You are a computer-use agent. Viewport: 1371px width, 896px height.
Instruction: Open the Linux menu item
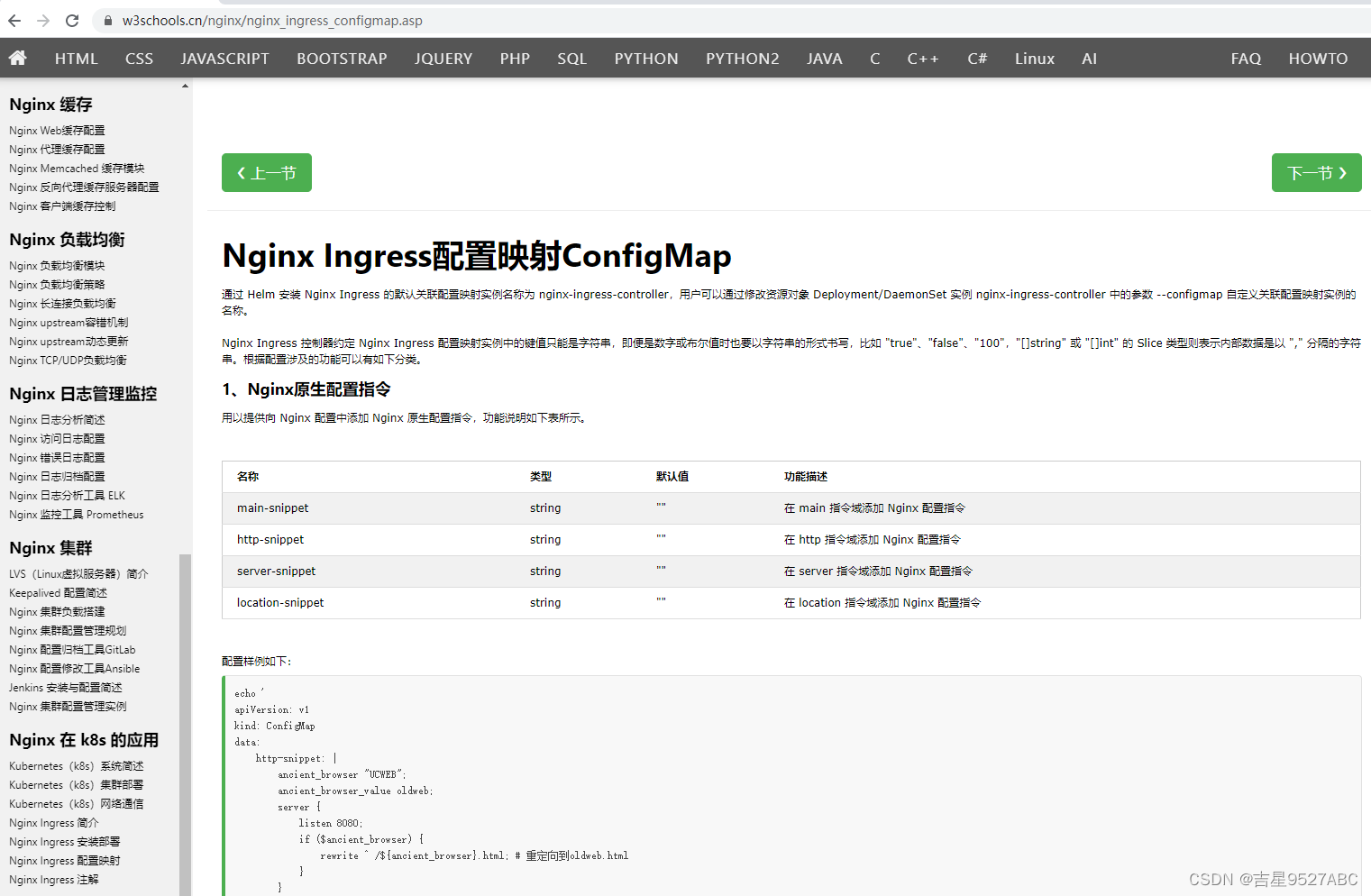[1034, 59]
